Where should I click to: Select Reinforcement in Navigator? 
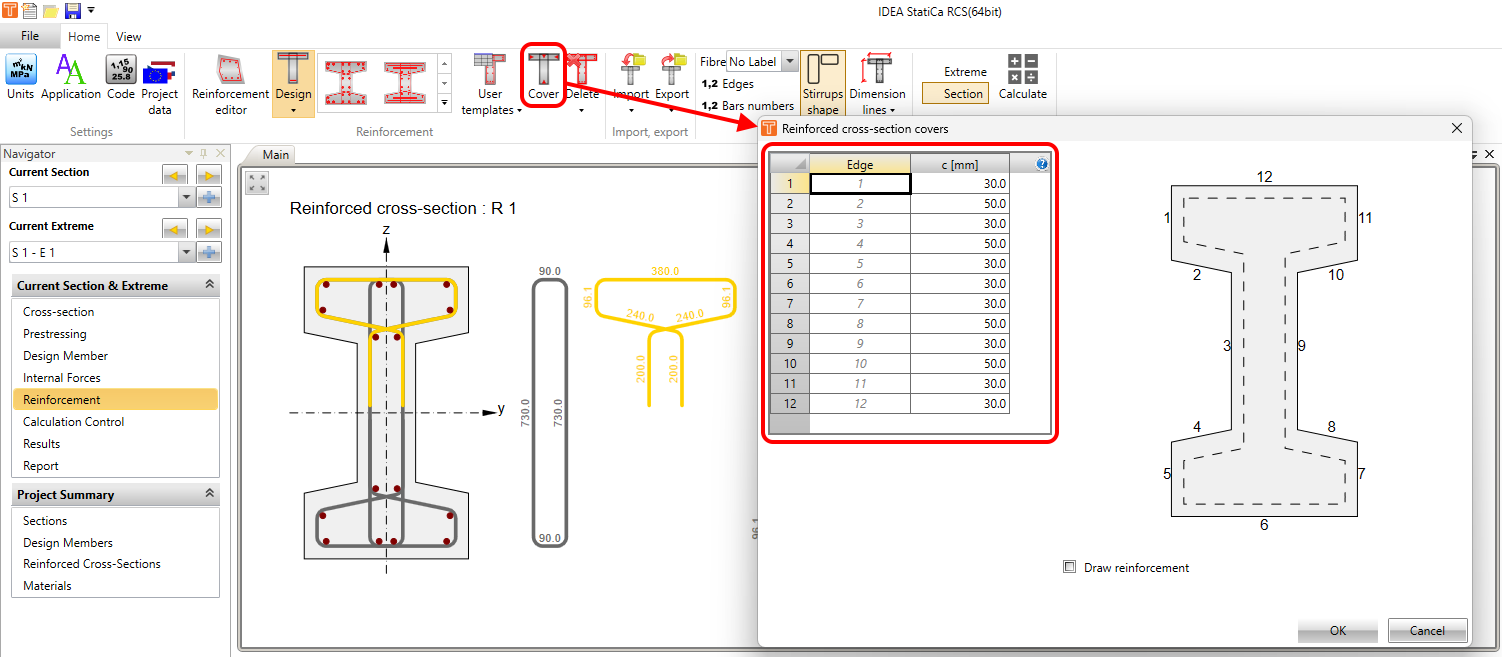pos(115,400)
